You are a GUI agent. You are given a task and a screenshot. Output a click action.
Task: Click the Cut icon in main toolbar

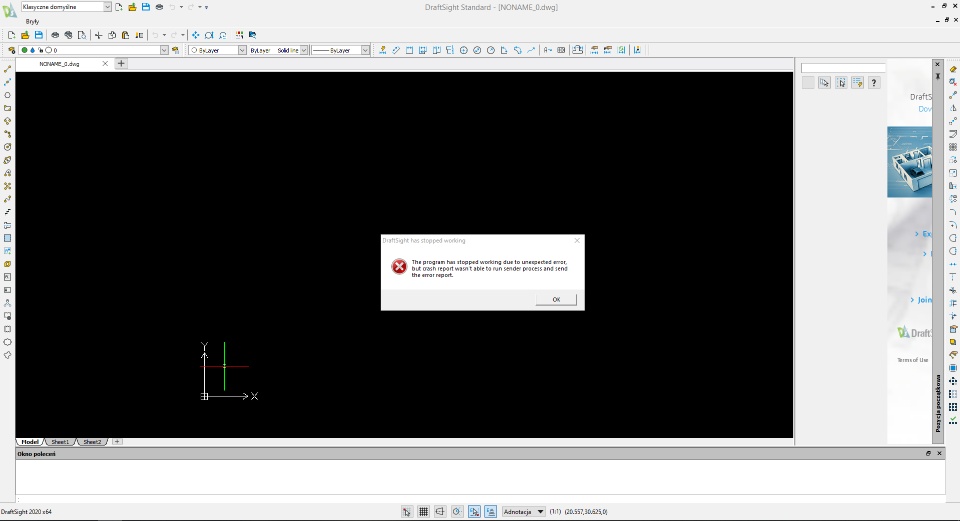click(99, 35)
